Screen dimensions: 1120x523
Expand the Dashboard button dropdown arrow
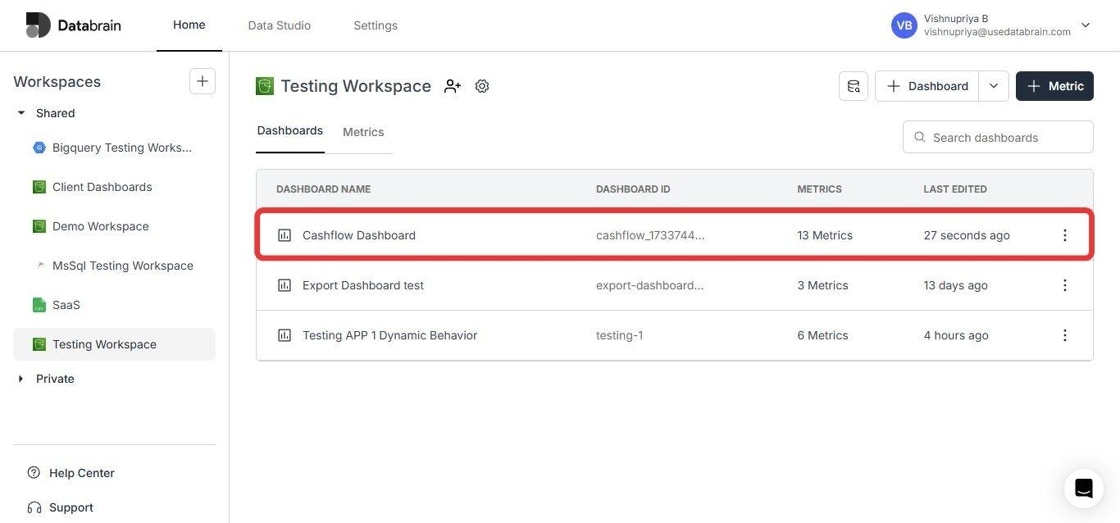click(994, 86)
